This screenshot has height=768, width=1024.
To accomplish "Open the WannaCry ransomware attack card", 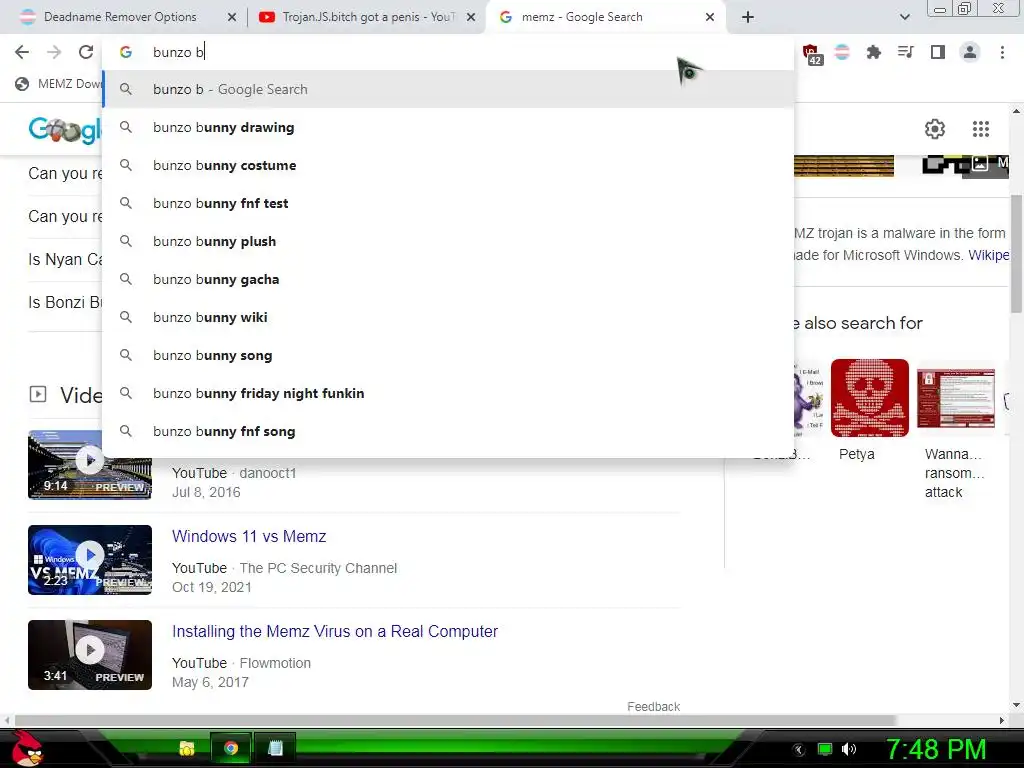I will pyautogui.click(x=955, y=430).
